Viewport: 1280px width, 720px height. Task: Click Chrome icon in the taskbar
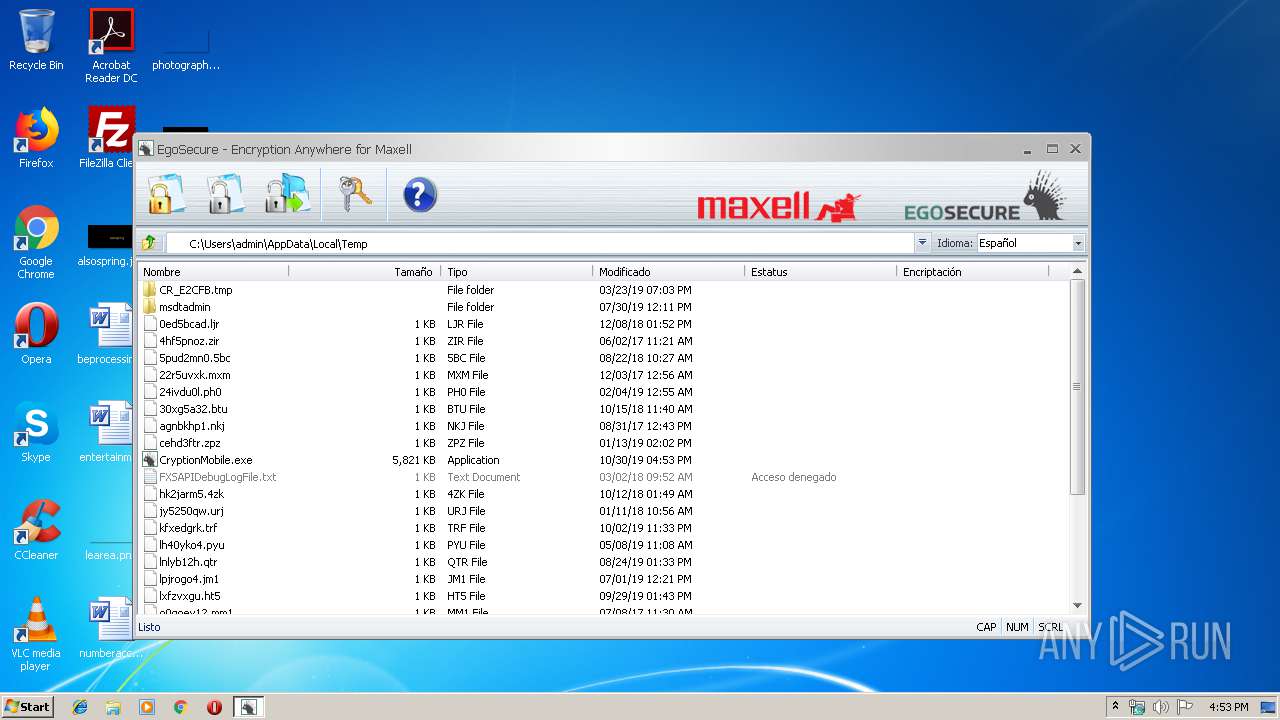[x=180, y=707]
